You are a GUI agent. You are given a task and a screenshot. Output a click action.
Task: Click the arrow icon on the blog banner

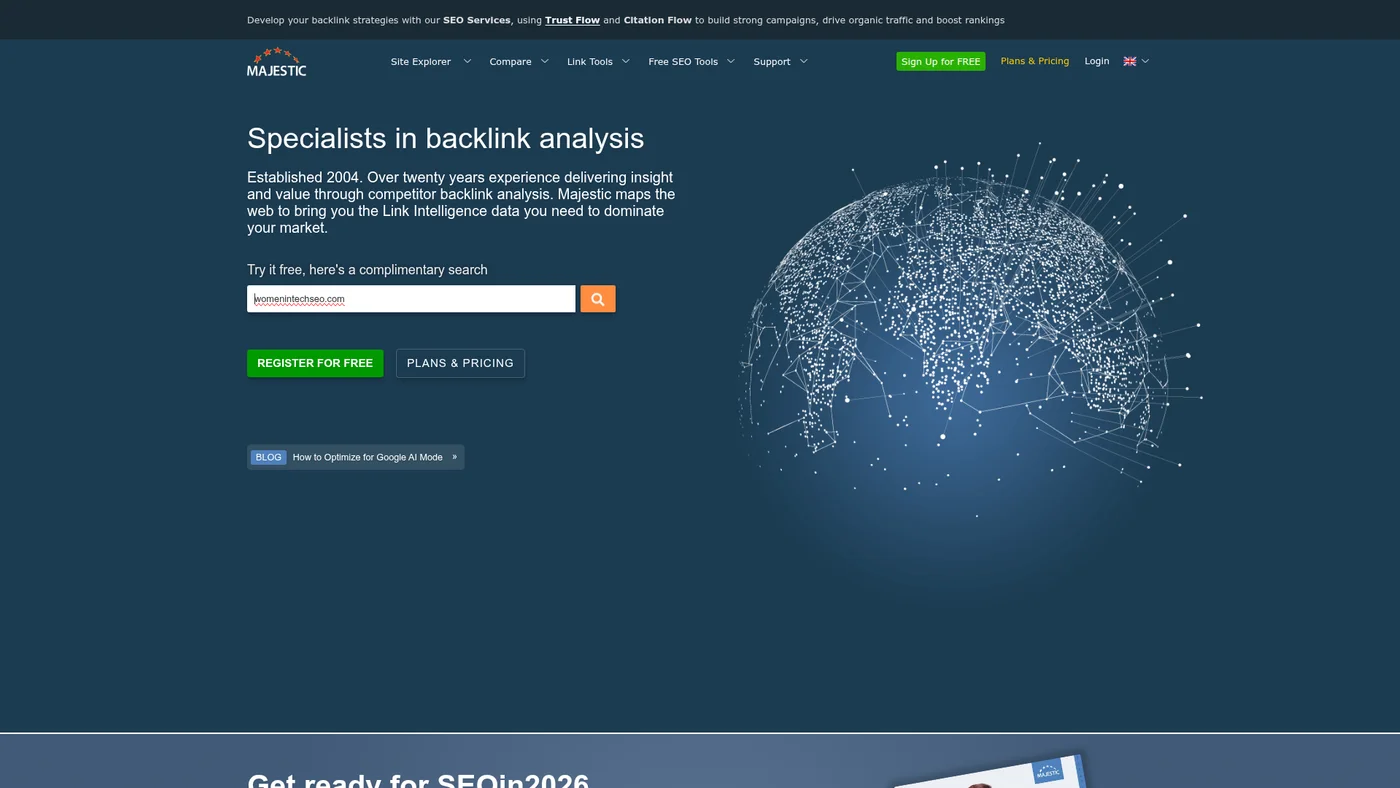454,457
